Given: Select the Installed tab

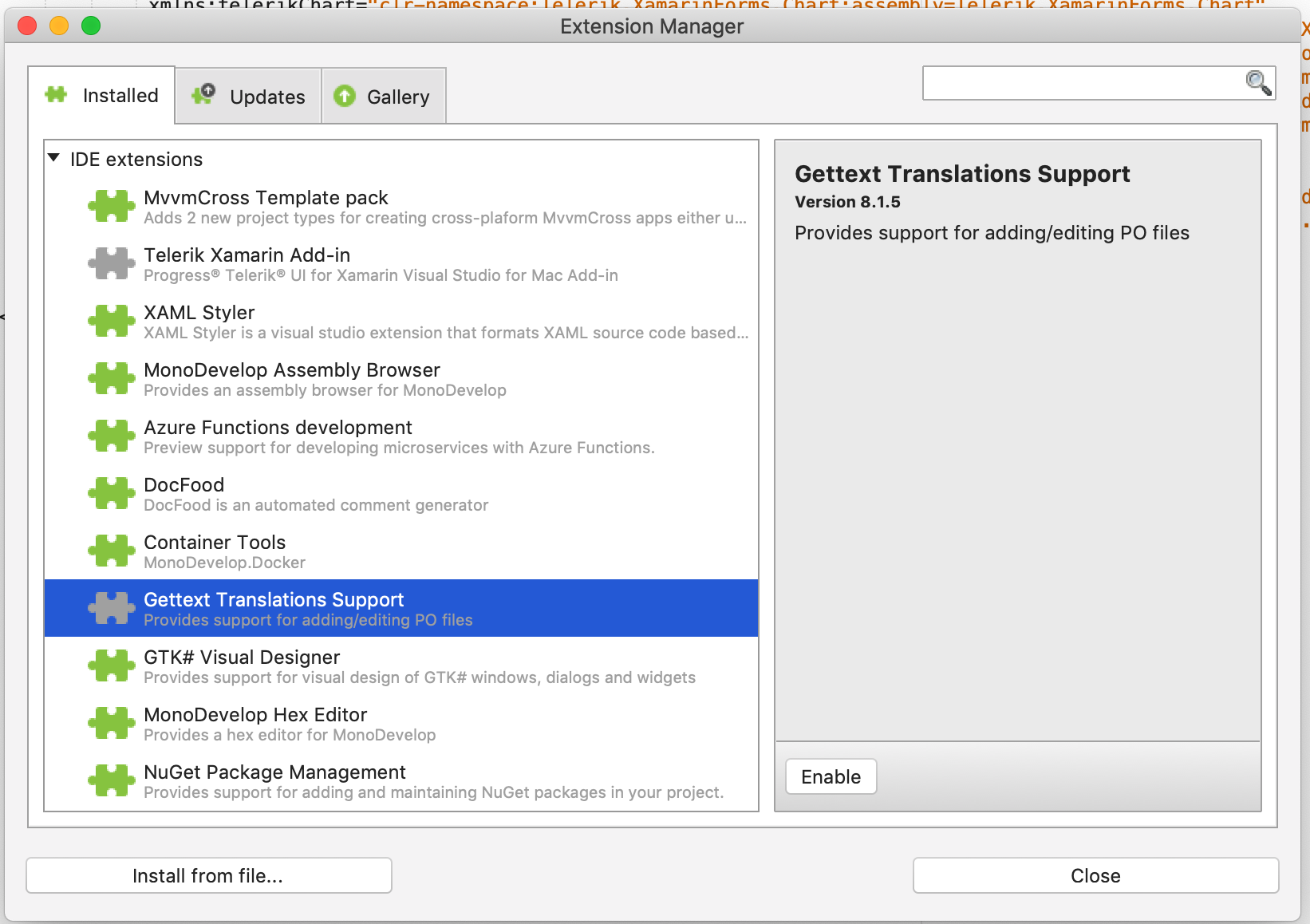Looking at the screenshot, I should pyautogui.click(x=102, y=96).
